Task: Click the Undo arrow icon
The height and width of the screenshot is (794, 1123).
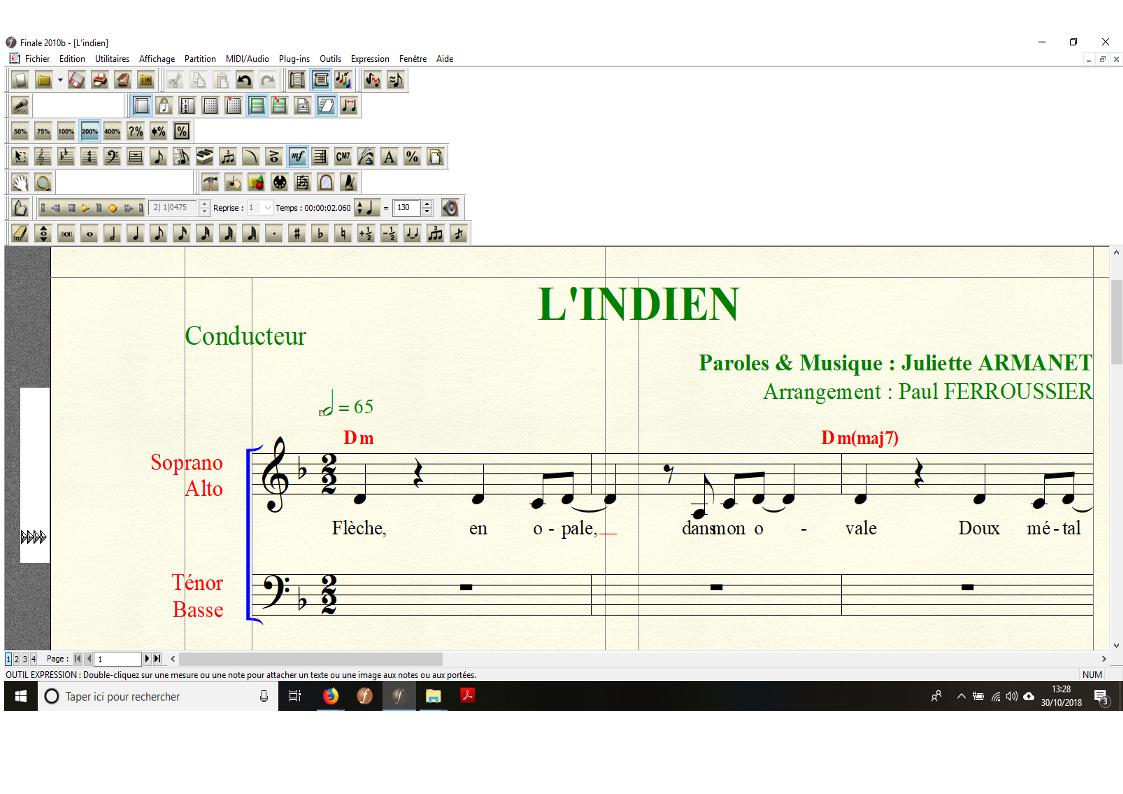Action: [x=244, y=79]
